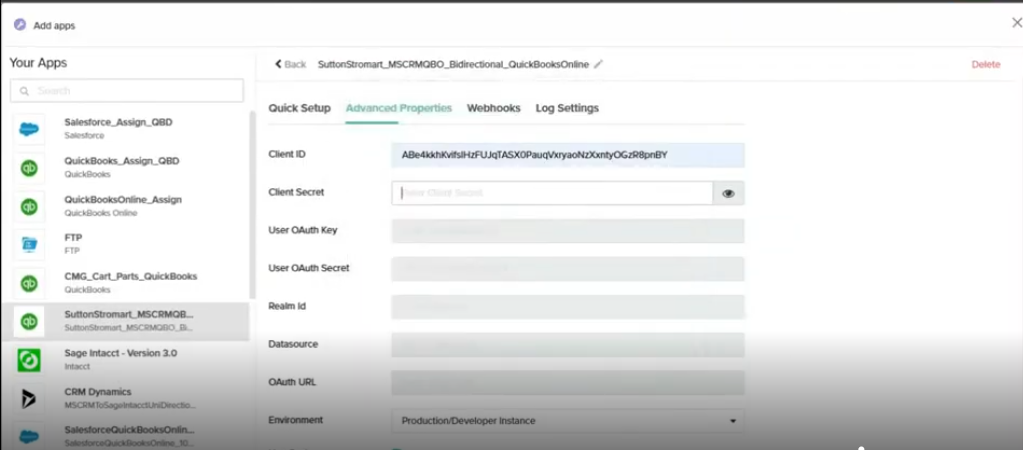Click the CRM Dynamics app icon
This screenshot has height=450, width=1023.
coord(29,398)
